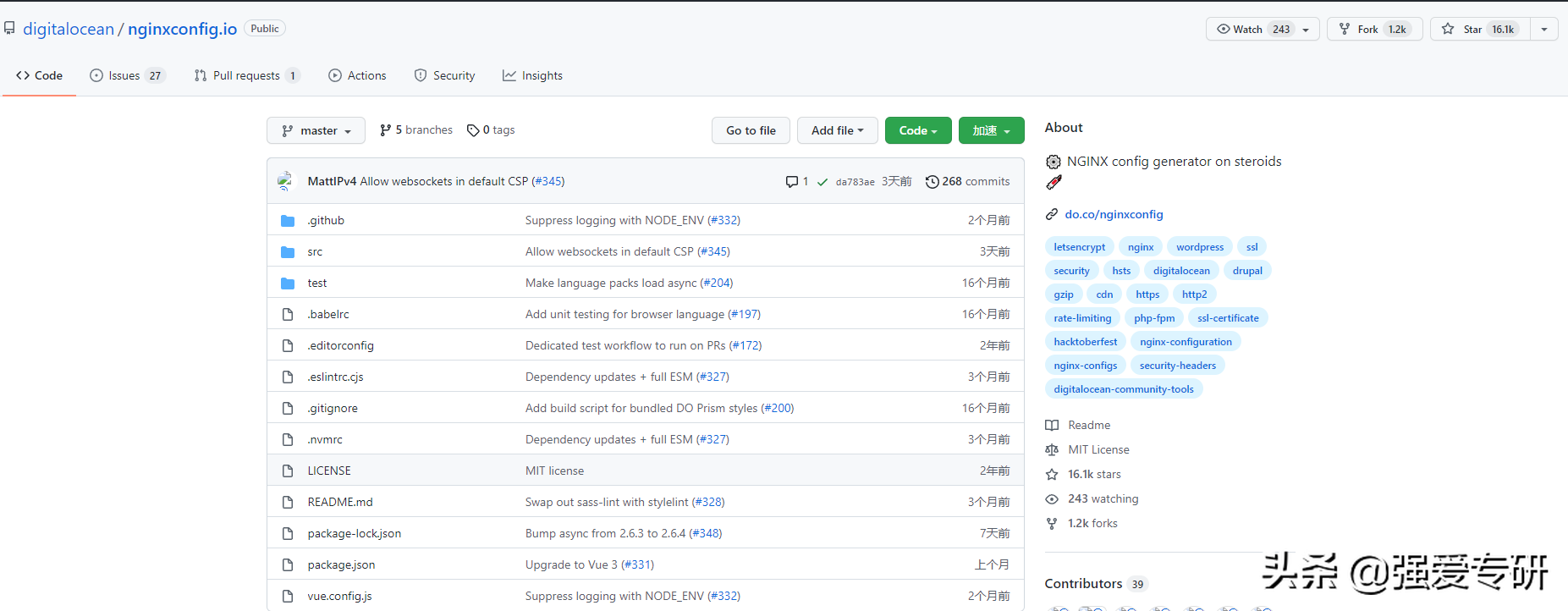Viewport: 1568px width, 611px height.
Task: Click commit status green checkmark icon
Action: (x=823, y=182)
